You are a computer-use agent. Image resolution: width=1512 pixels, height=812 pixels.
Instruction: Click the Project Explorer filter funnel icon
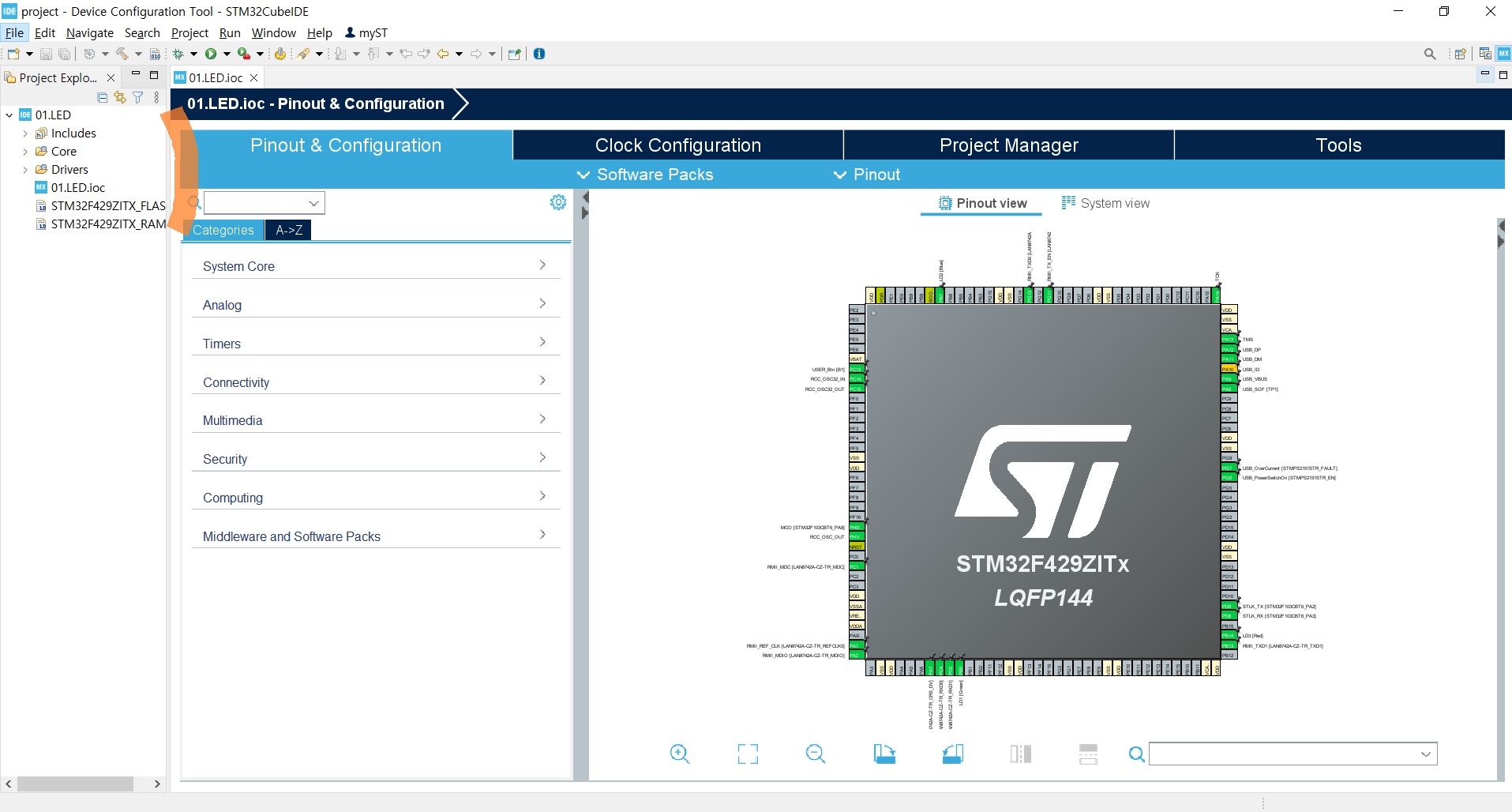(138, 97)
